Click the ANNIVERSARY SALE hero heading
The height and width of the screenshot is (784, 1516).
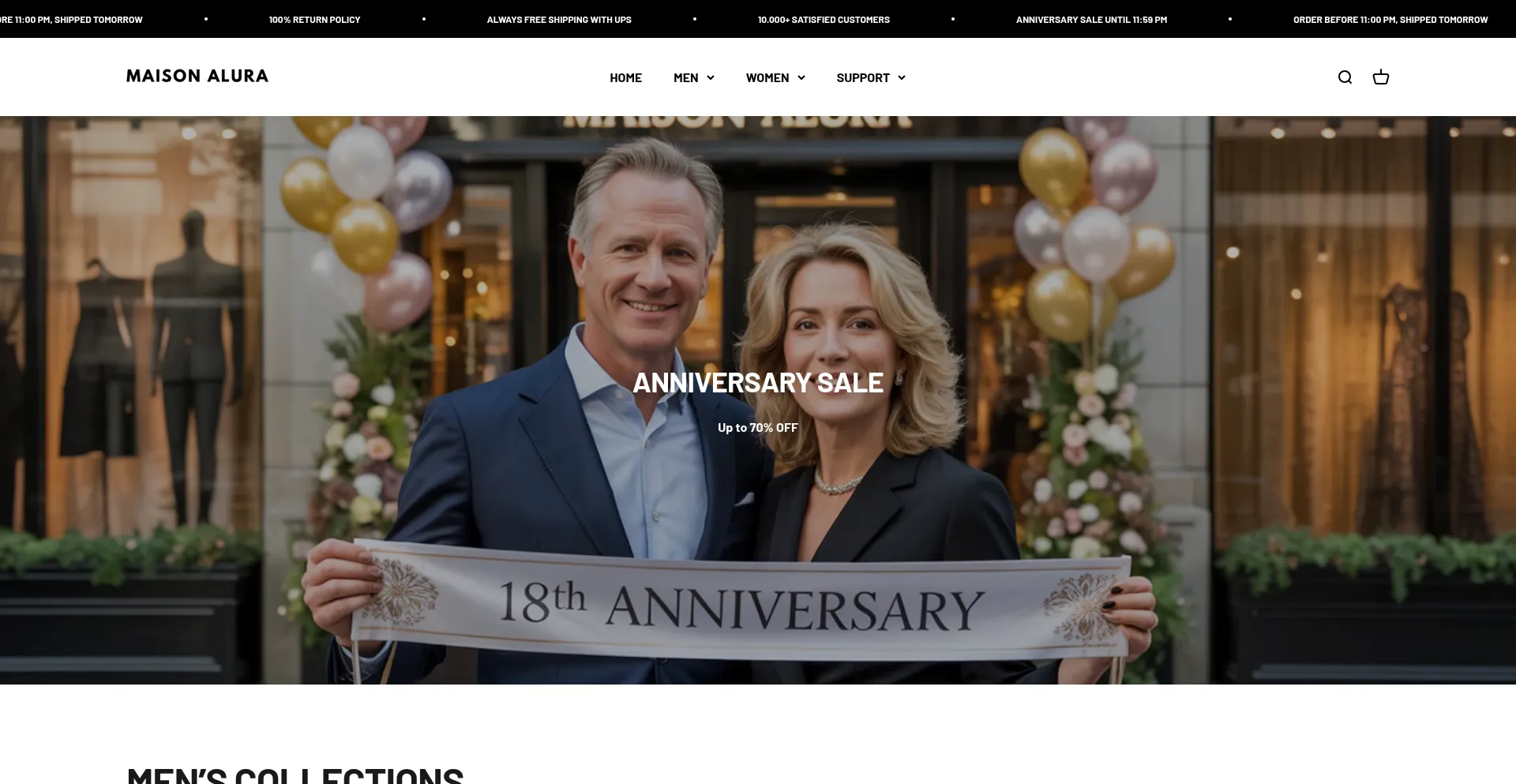758,382
